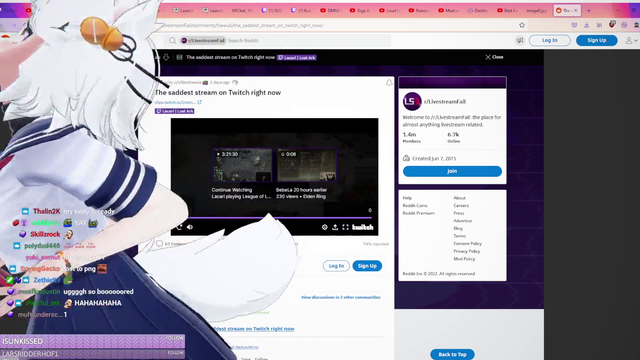The height and width of the screenshot is (360, 640).
Task: Click Log In below the post
Action: point(336,266)
